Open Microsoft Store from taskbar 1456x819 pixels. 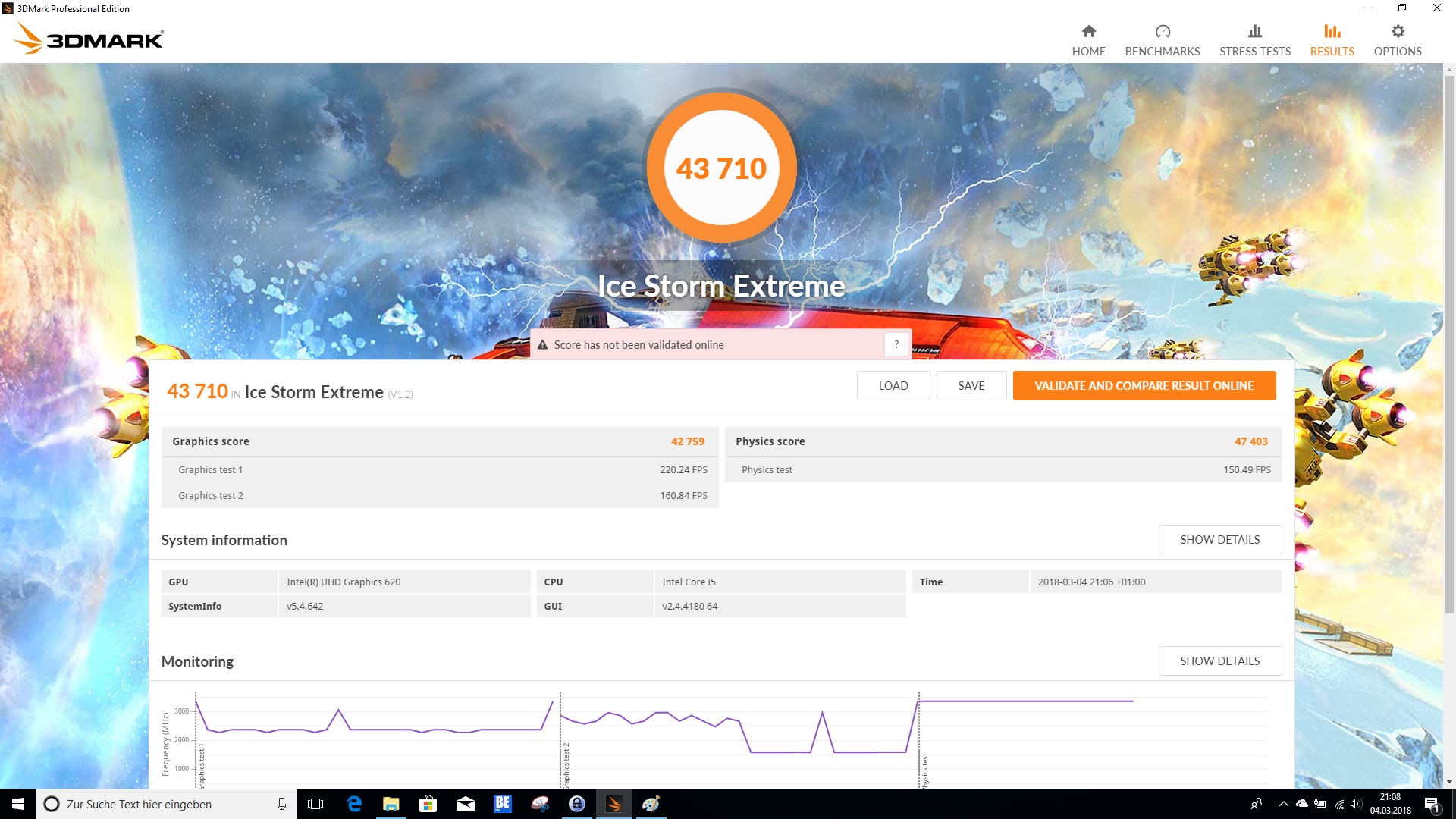(x=428, y=804)
